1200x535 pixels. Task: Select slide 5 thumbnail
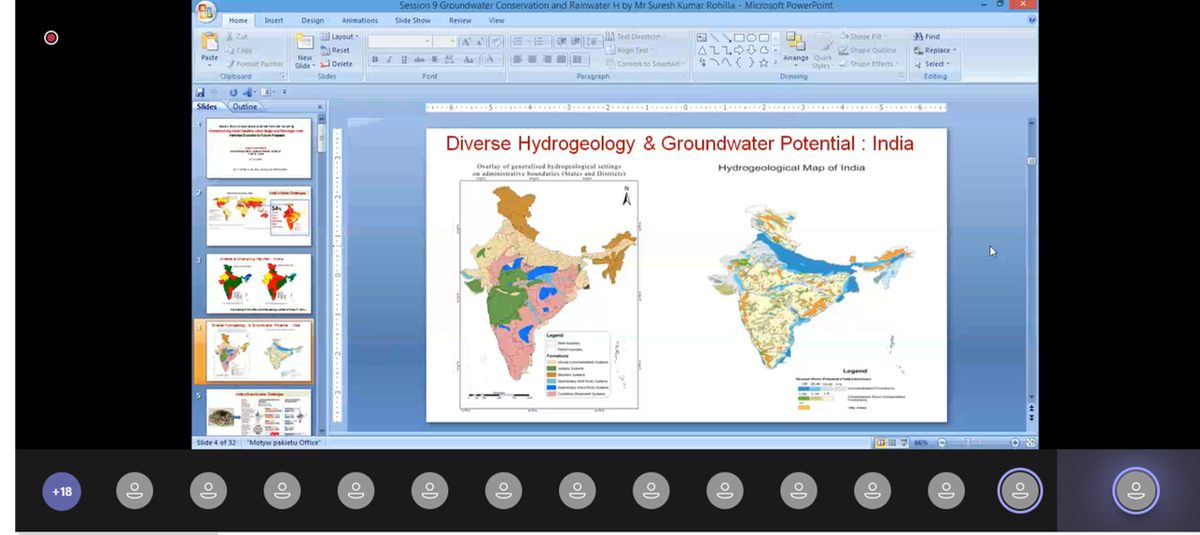point(259,412)
